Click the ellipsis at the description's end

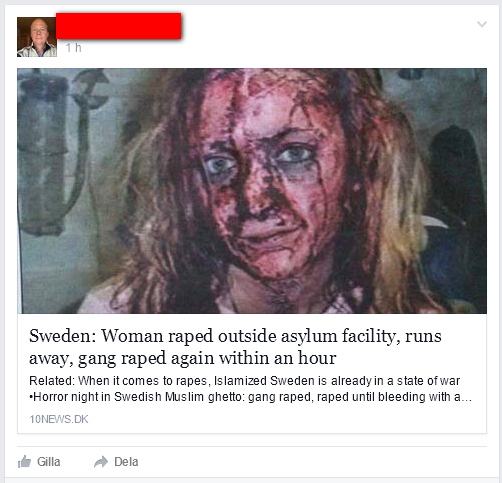click(x=467, y=399)
